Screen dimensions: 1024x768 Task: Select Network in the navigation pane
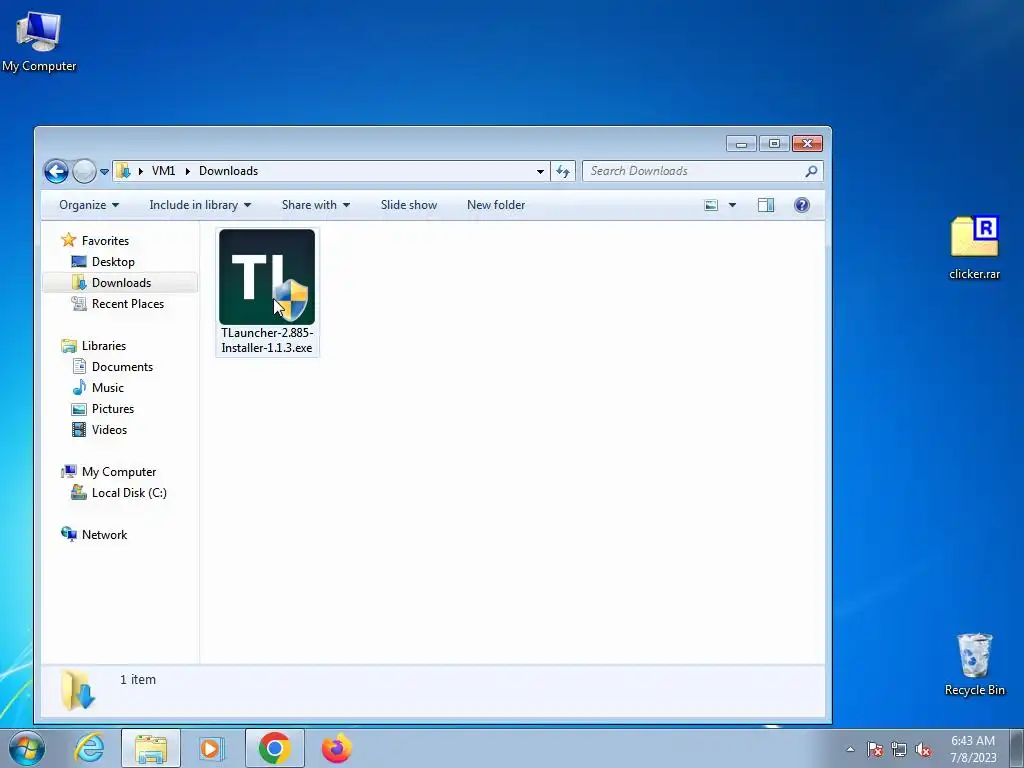(104, 535)
